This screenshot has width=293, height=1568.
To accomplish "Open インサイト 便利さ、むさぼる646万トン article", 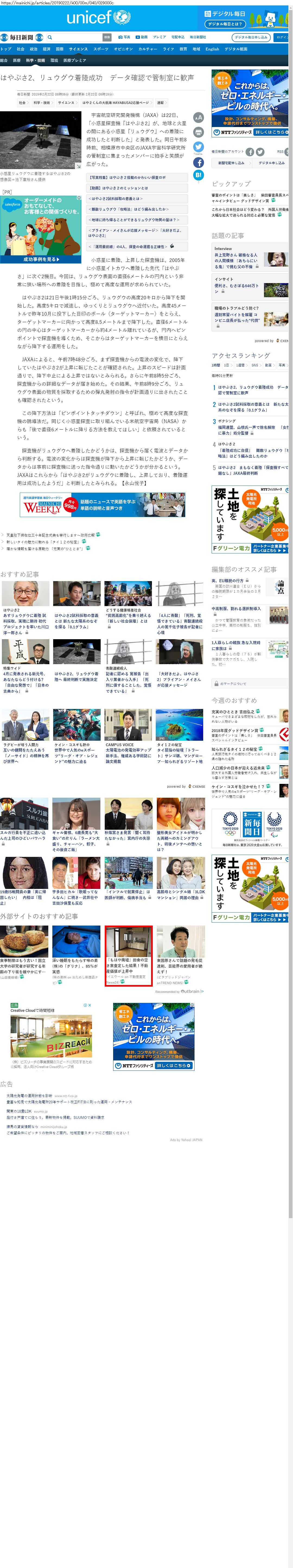I will tap(250, 288).
